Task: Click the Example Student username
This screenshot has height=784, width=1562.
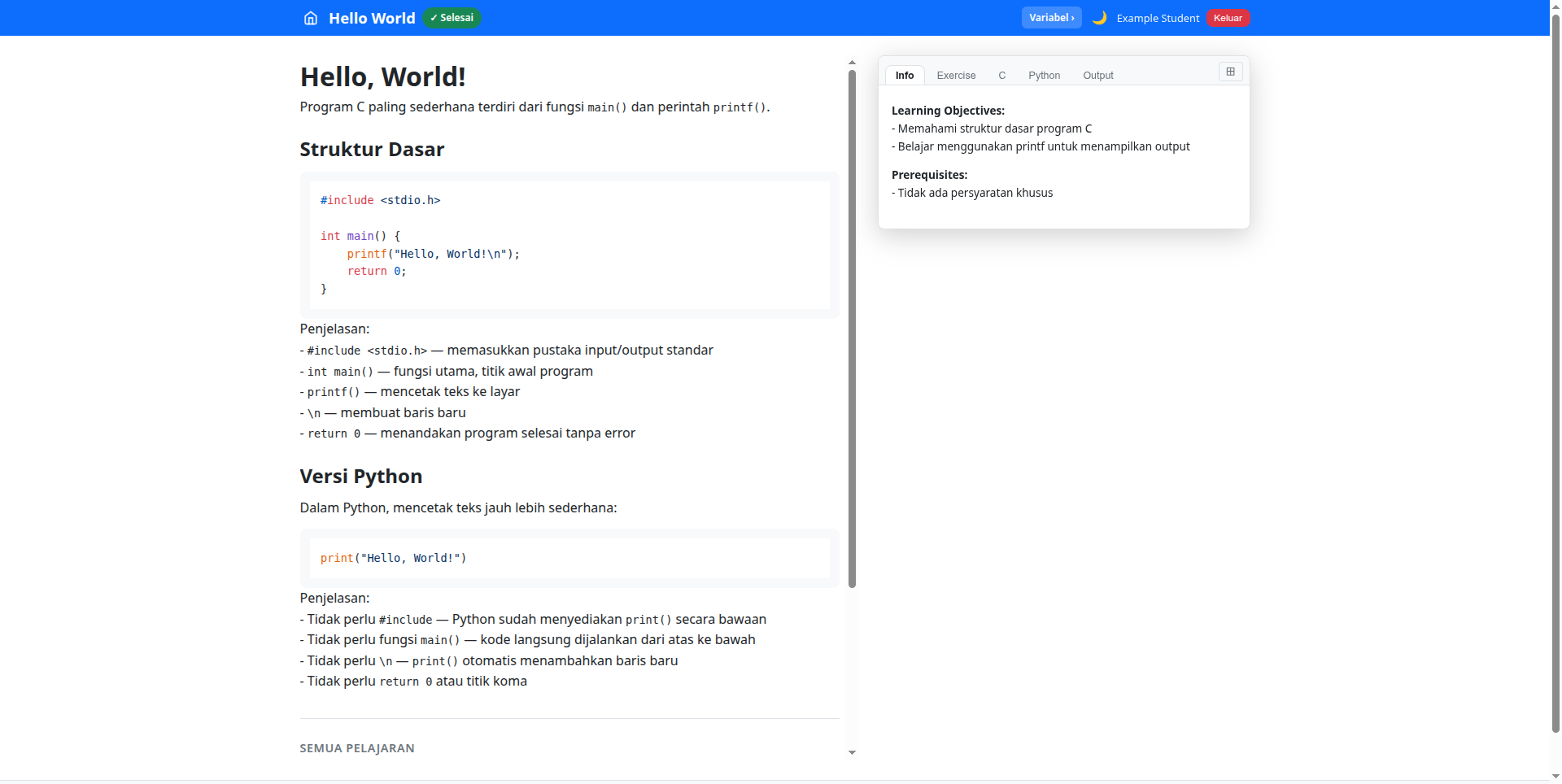Action: tap(1157, 18)
